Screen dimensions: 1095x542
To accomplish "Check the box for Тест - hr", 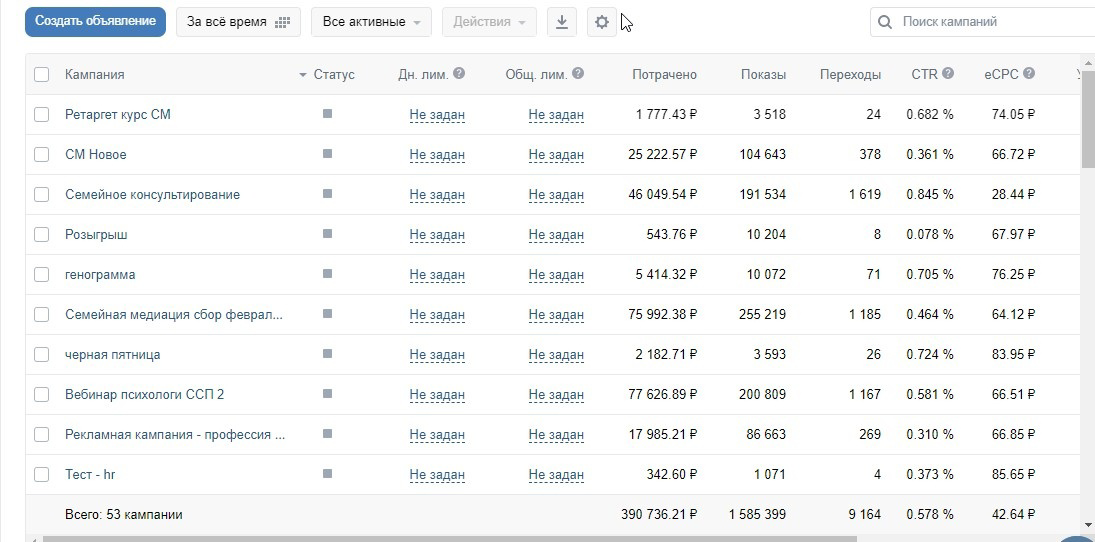I will tap(41, 475).
